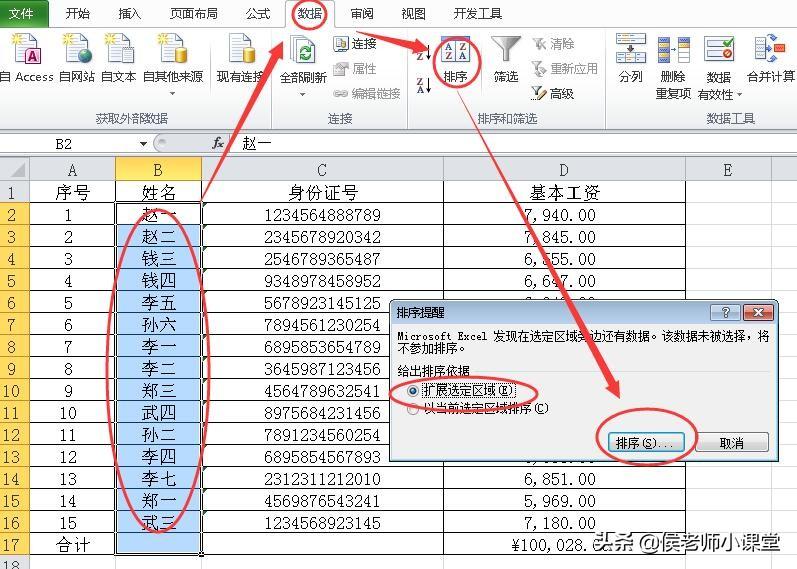Image resolution: width=797 pixels, height=569 pixels.
Task: Click name cell 孙六
Action: coord(159,324)
